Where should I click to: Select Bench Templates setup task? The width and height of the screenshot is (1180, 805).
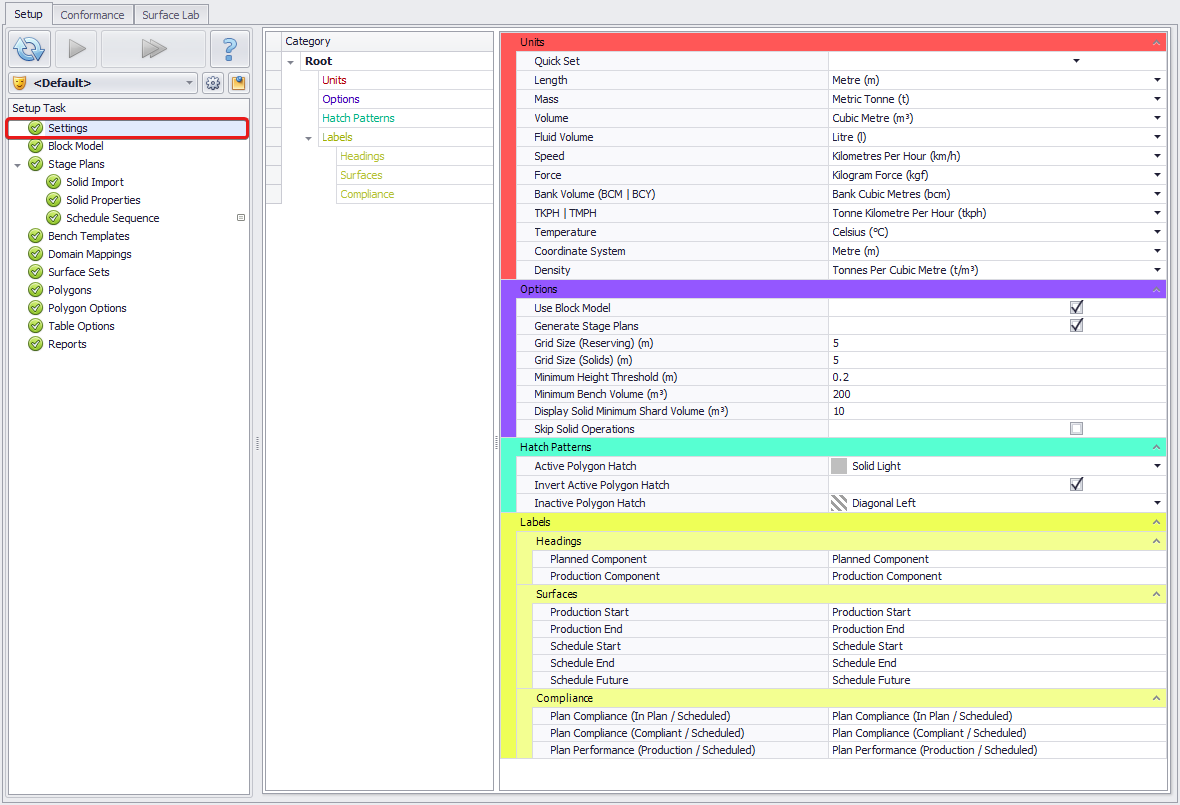88,236
